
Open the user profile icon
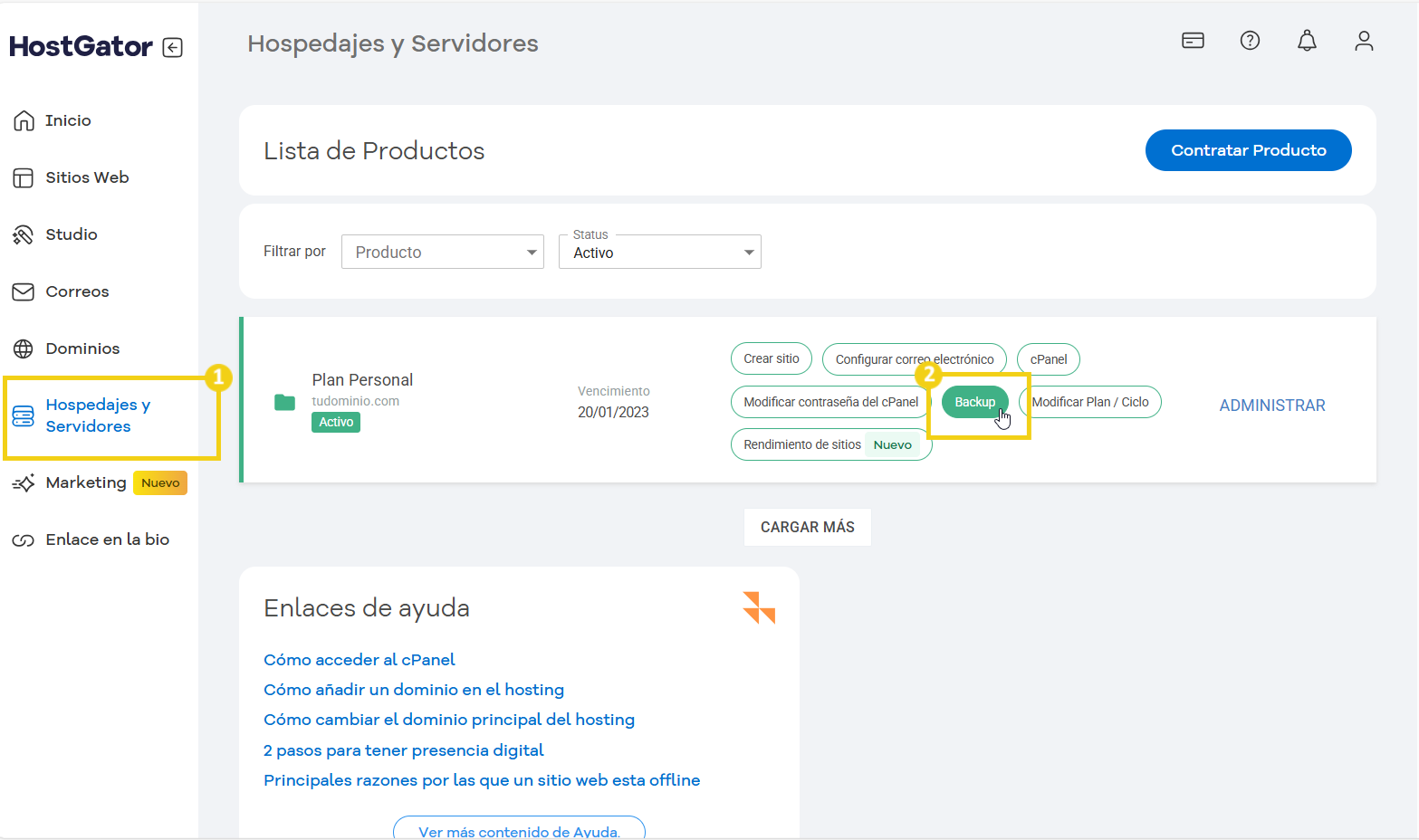pyautogui.click(x=1364, y=41)
